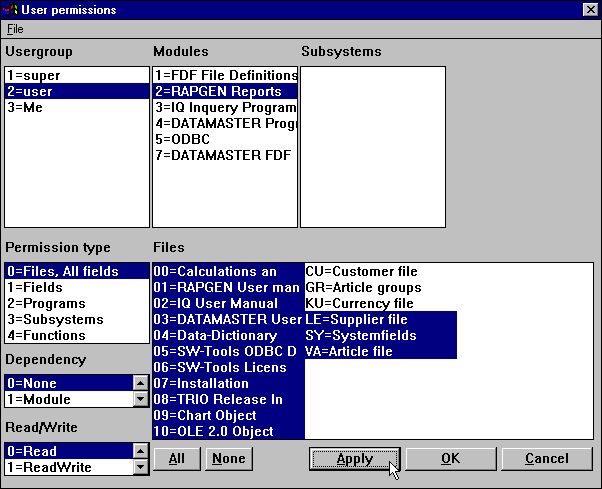Toggle KU=Currency file

(x=380, y=303)
